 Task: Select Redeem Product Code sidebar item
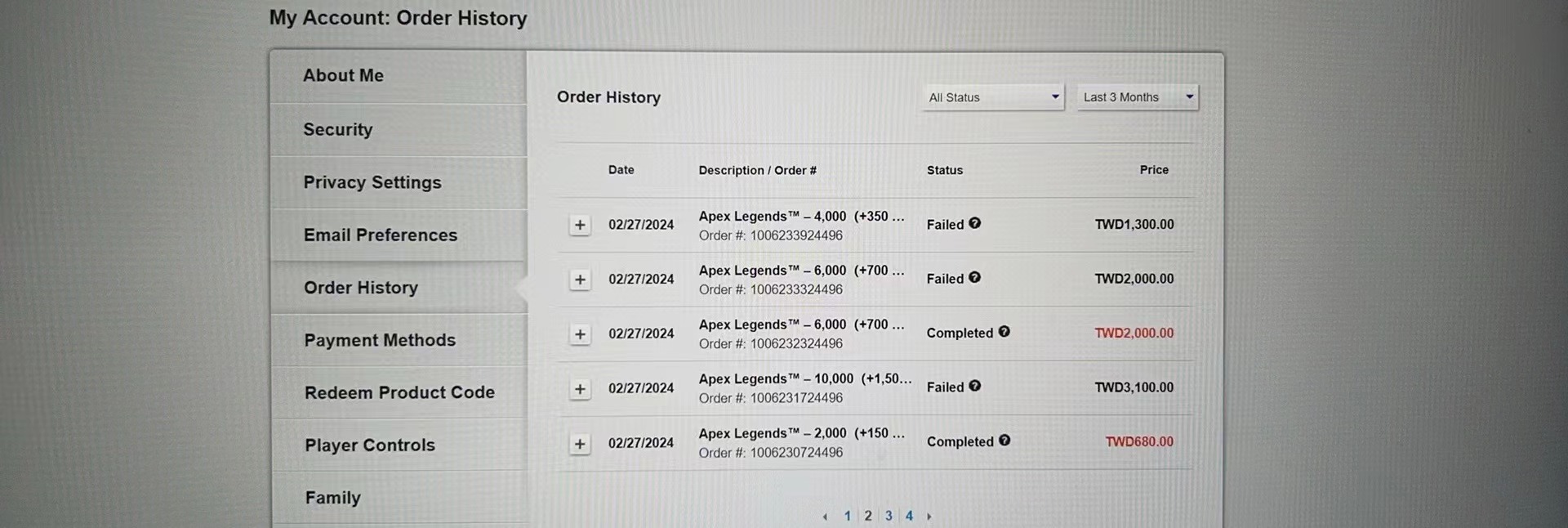399,392
